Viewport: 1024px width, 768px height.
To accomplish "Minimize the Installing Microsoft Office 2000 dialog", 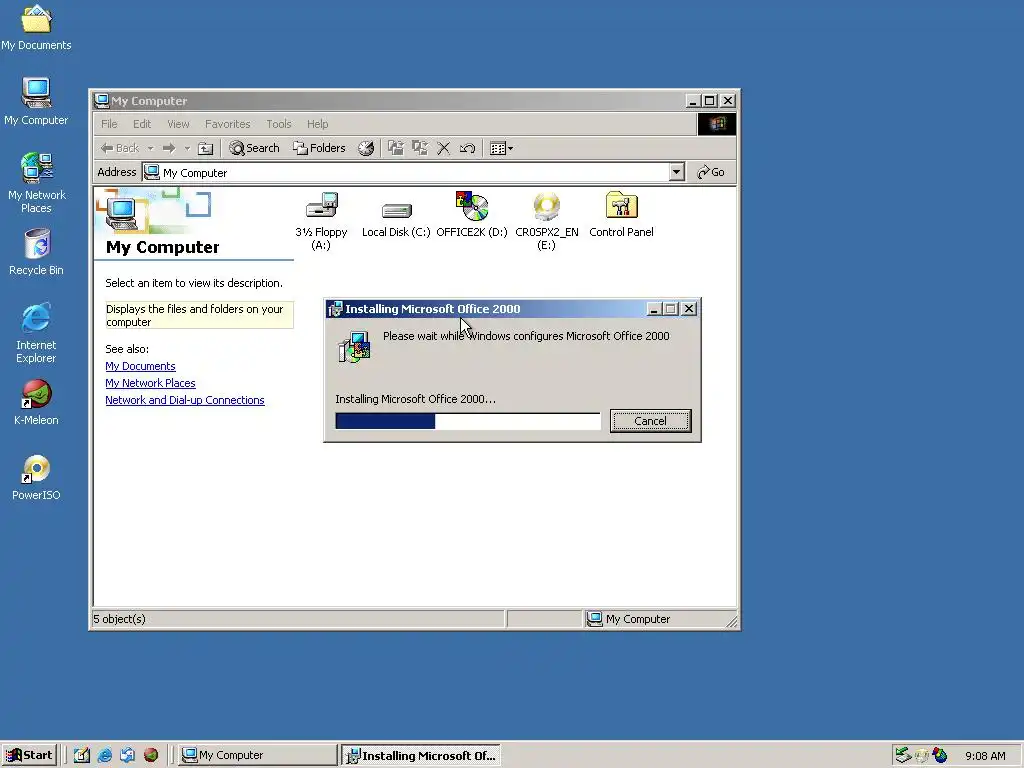I will point(654,309).
